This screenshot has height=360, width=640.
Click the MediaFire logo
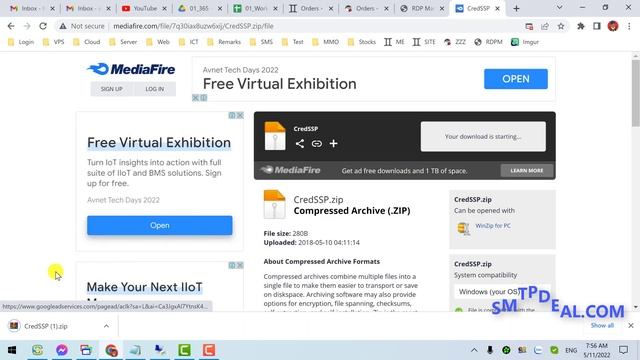coord(131,69)
